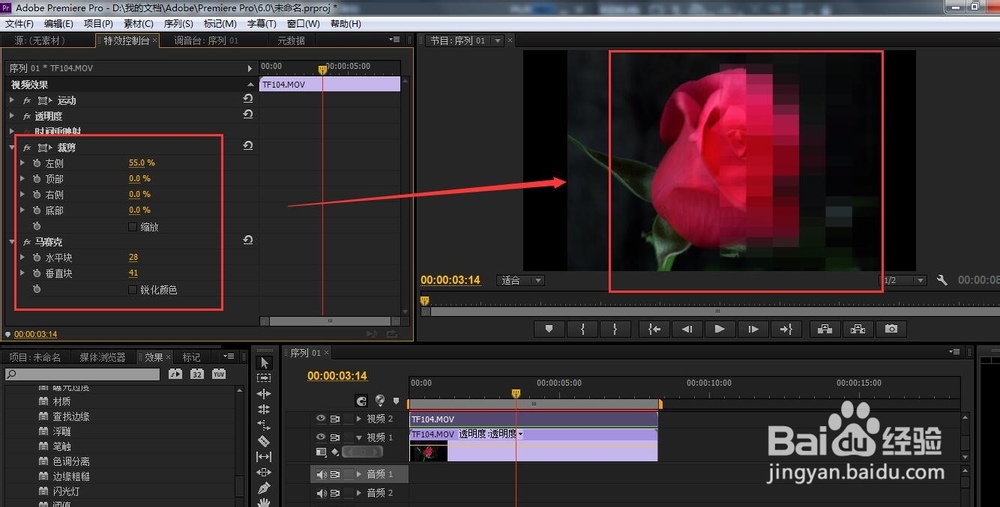The image size is (1000, 507).
Task: Open program monitor settings wrench
Action: point(941,280)
